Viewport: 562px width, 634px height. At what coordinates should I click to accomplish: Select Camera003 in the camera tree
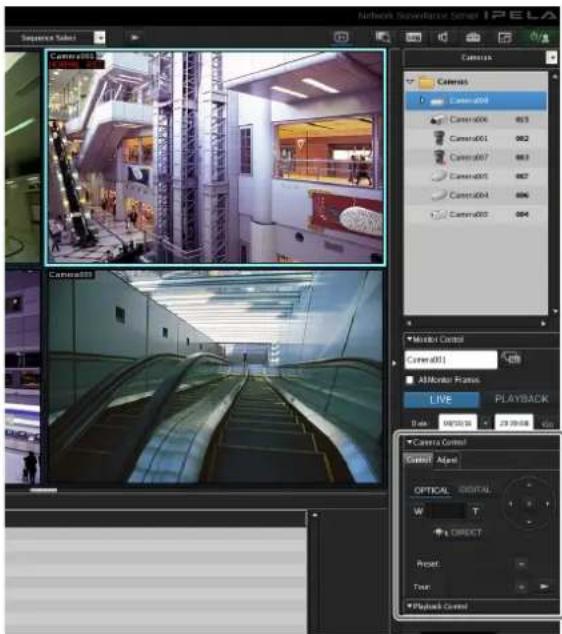pyautogui.click(x=476, y=214)
